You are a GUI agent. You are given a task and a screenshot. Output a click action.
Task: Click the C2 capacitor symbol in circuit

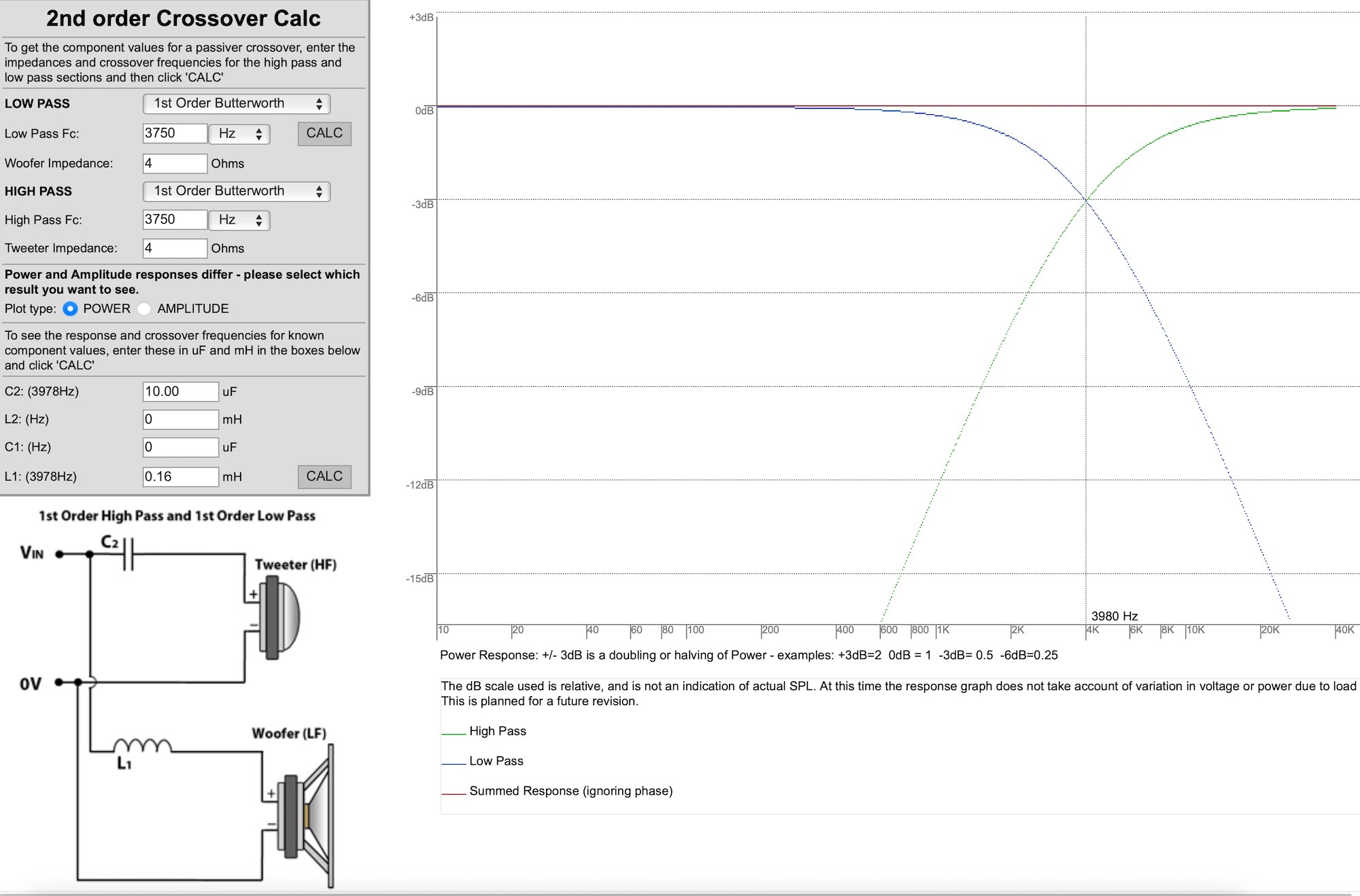pos(129,554)
